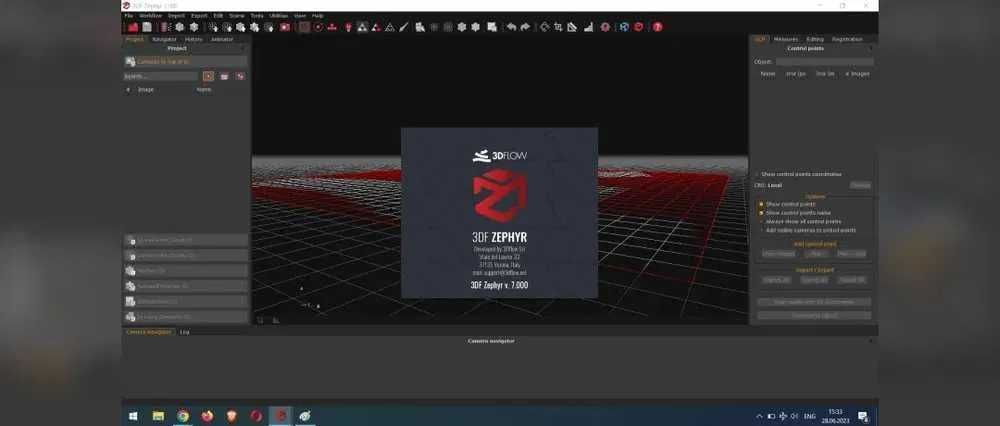The width and height of the screenshot is (1000, 426).
Task: Toggle Show control points coordinates checkbox
Action: click(x=757, y=174)
